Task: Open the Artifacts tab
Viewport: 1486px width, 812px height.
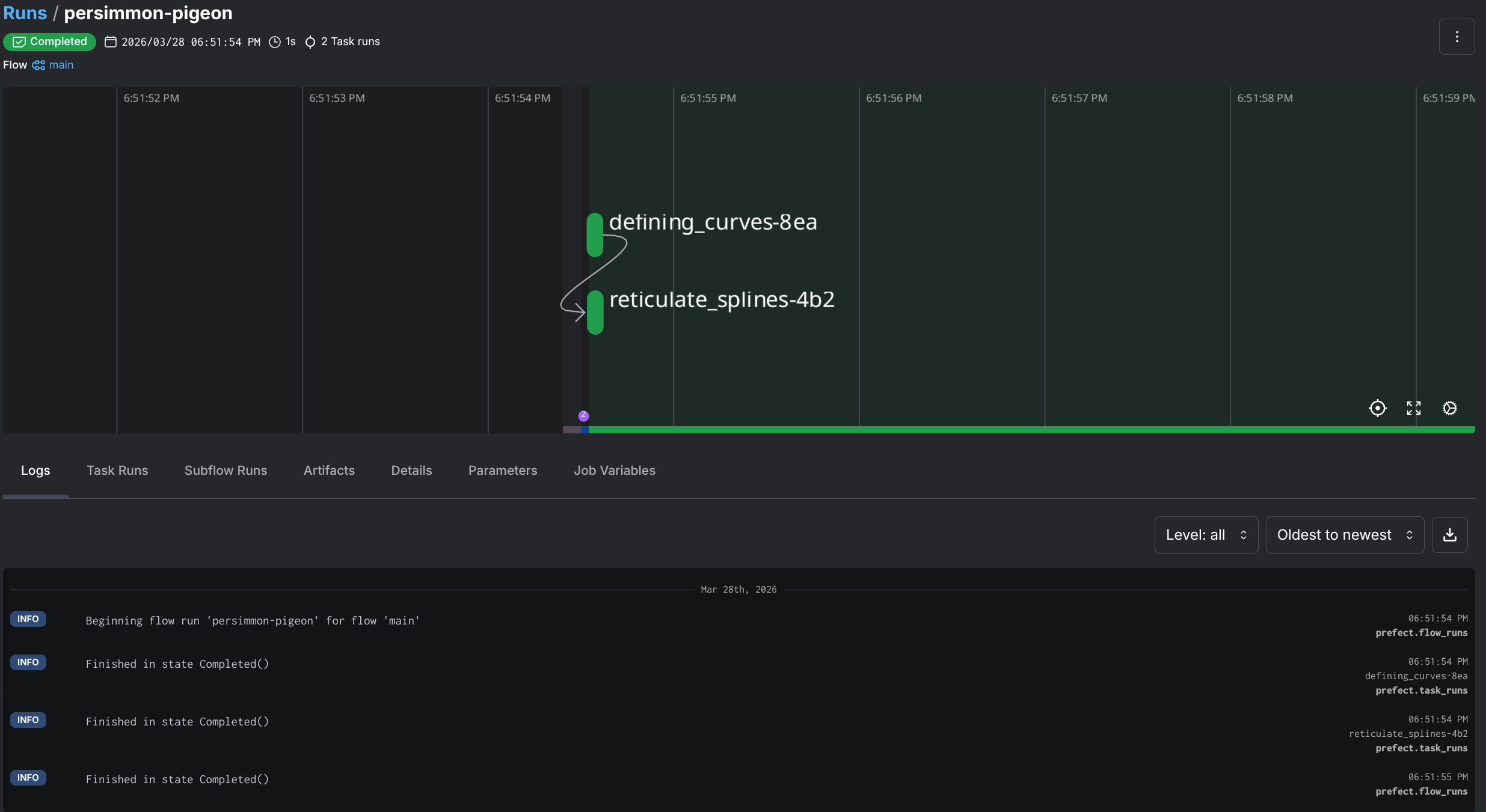Action: pos(329,471)
